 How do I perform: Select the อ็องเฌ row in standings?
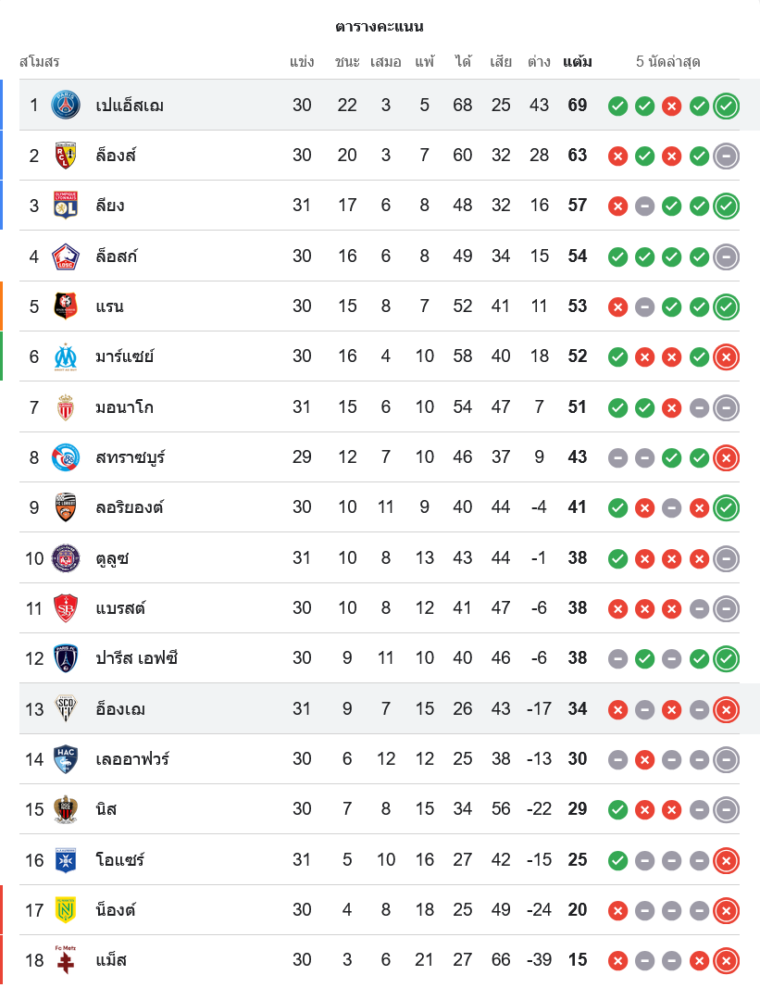click(x=300, y=709)
